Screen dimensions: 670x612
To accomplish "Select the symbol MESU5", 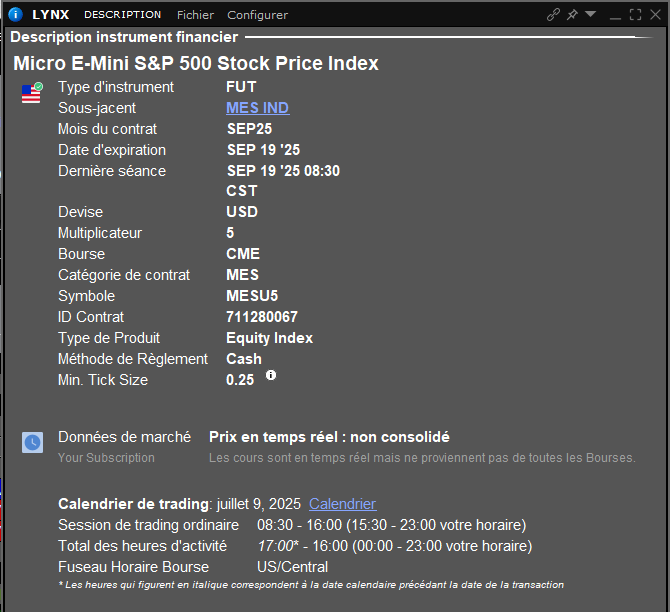I will click(252, 296).
